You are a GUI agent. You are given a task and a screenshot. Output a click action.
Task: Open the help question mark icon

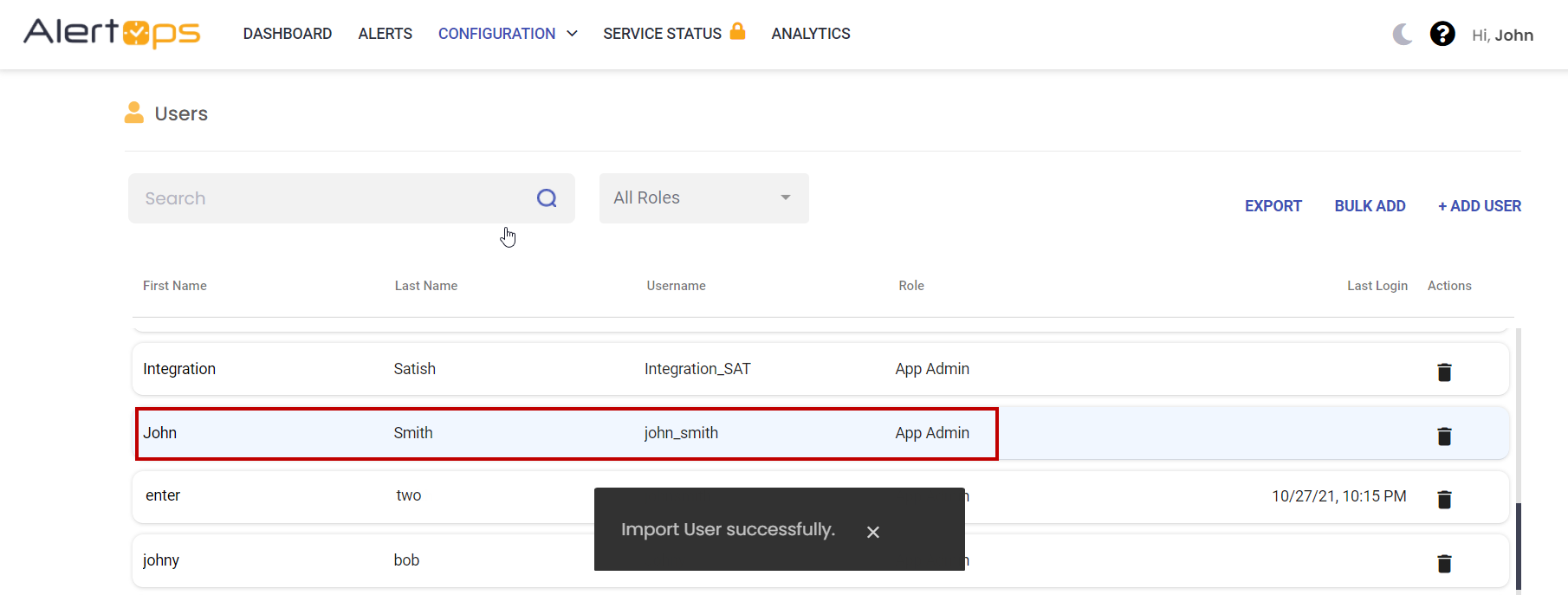(1442, 34)
